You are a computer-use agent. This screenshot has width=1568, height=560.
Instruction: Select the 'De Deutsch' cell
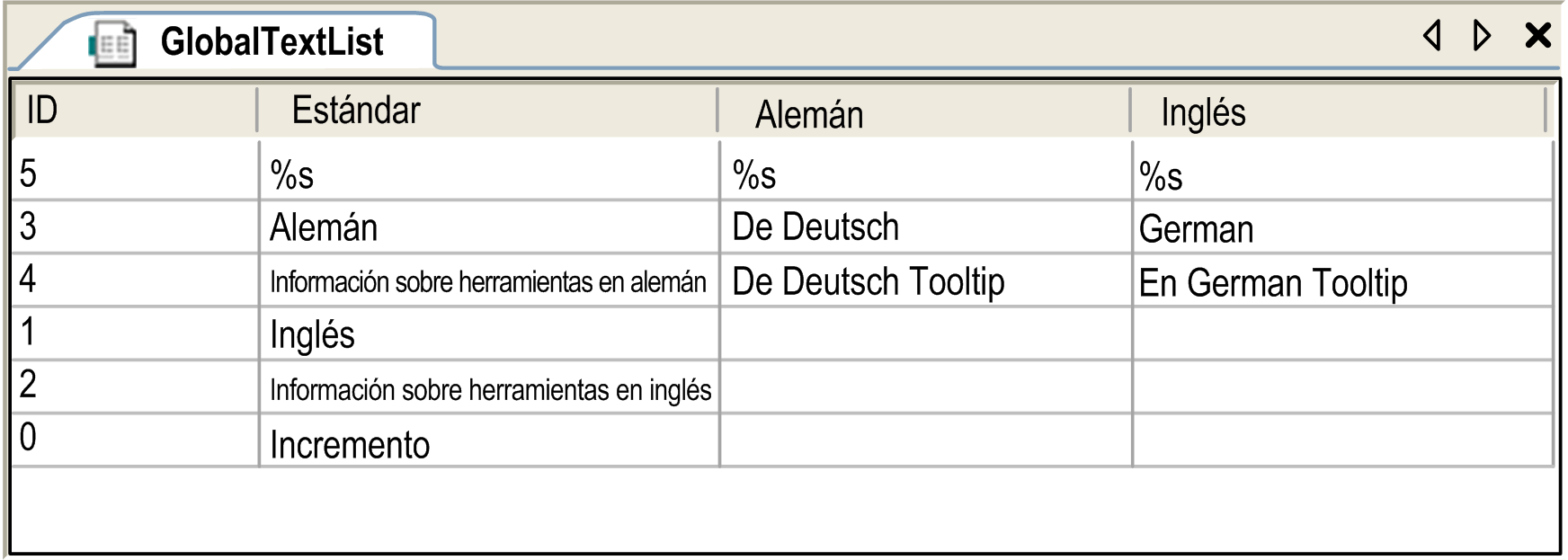point(925,227)
